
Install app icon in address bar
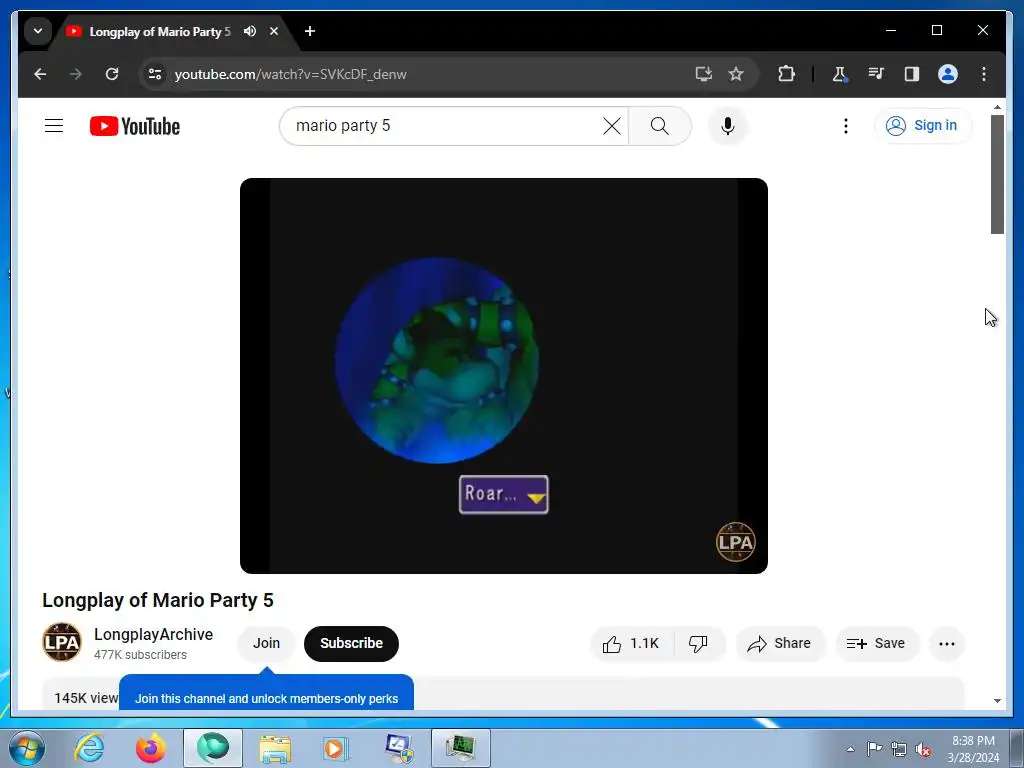click(703, 74)
